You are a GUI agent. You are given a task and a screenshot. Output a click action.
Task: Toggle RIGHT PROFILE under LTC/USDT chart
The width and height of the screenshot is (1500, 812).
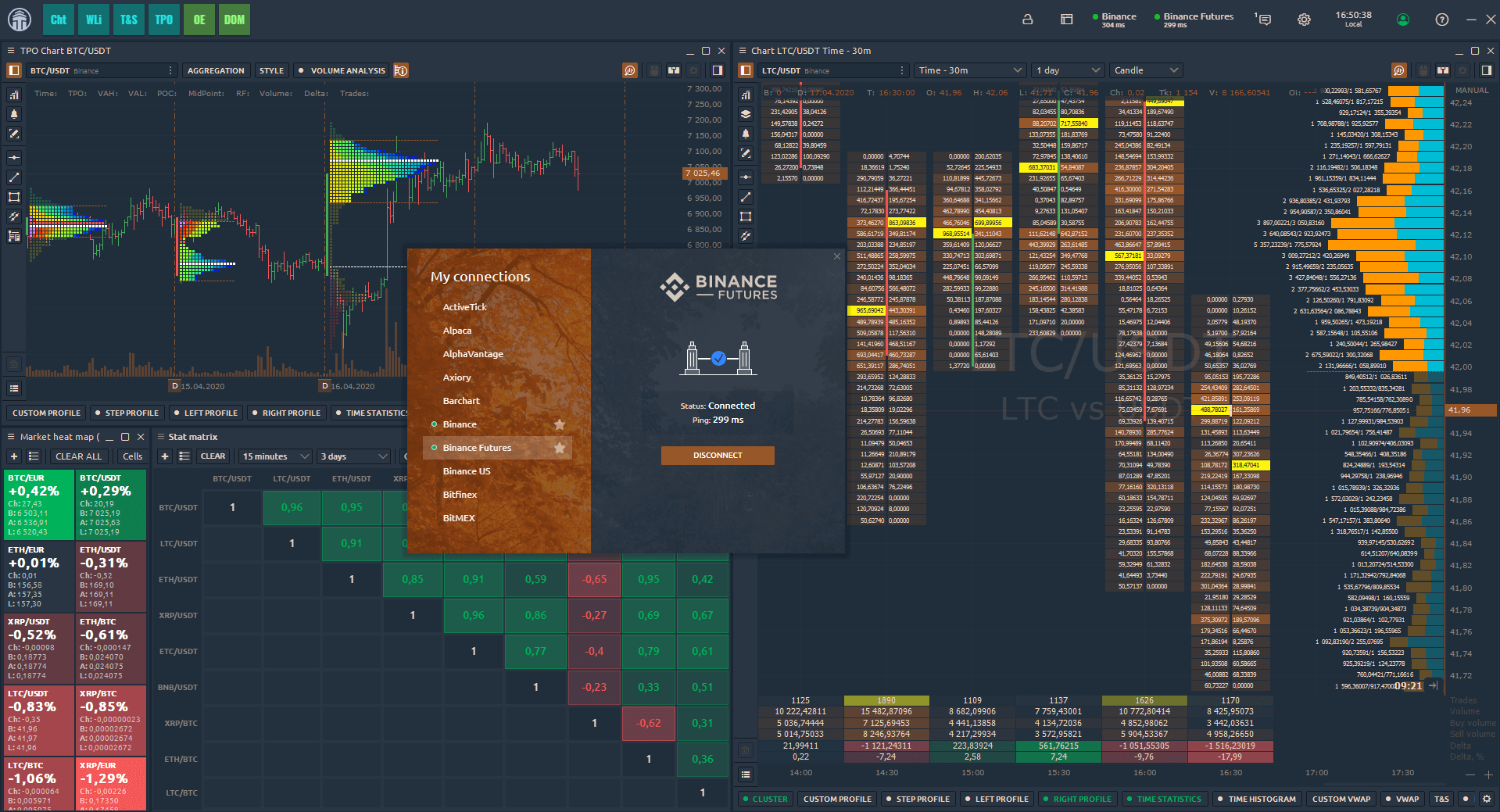click(x=1076, y=799)
